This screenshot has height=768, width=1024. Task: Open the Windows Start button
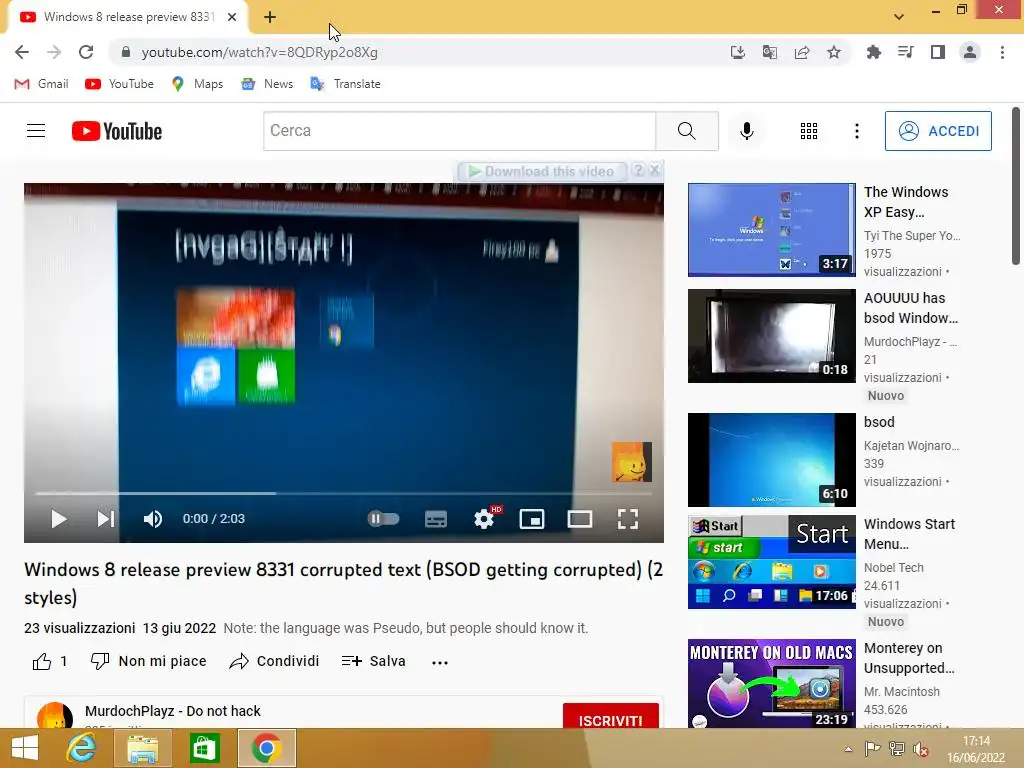click(25, 748)
